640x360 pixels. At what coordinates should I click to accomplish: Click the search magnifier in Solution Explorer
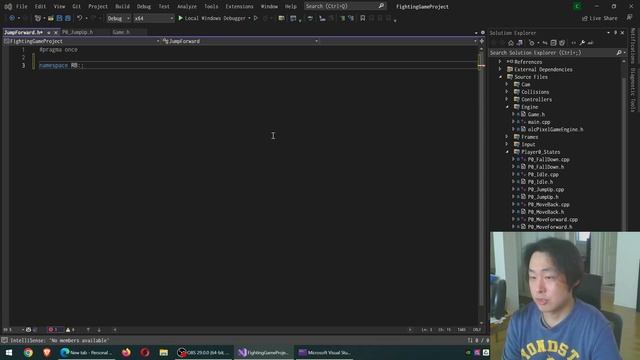pyautogui.click(x=619, y=53)
